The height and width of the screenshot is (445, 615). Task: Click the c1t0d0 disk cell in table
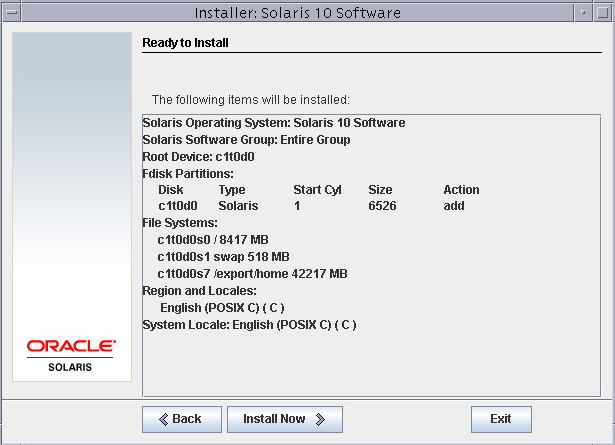coord(178,206)
